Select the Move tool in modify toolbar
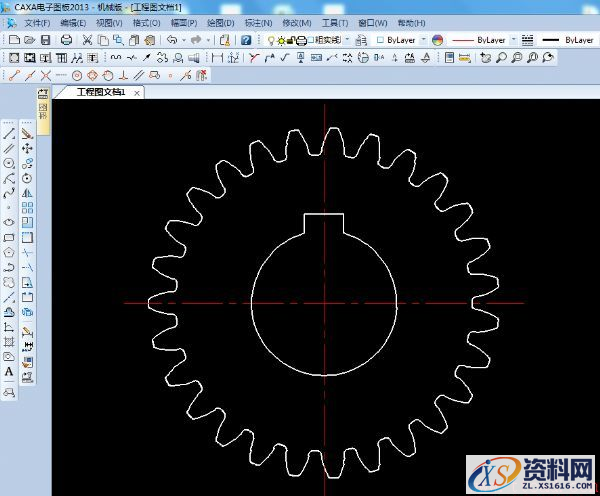The width and height of the screenshot is (600, 496). [27, 148]
